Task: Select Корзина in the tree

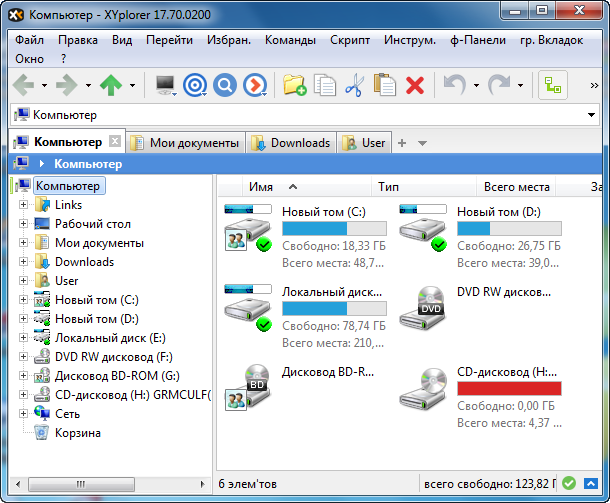Action: coord(78,433)
